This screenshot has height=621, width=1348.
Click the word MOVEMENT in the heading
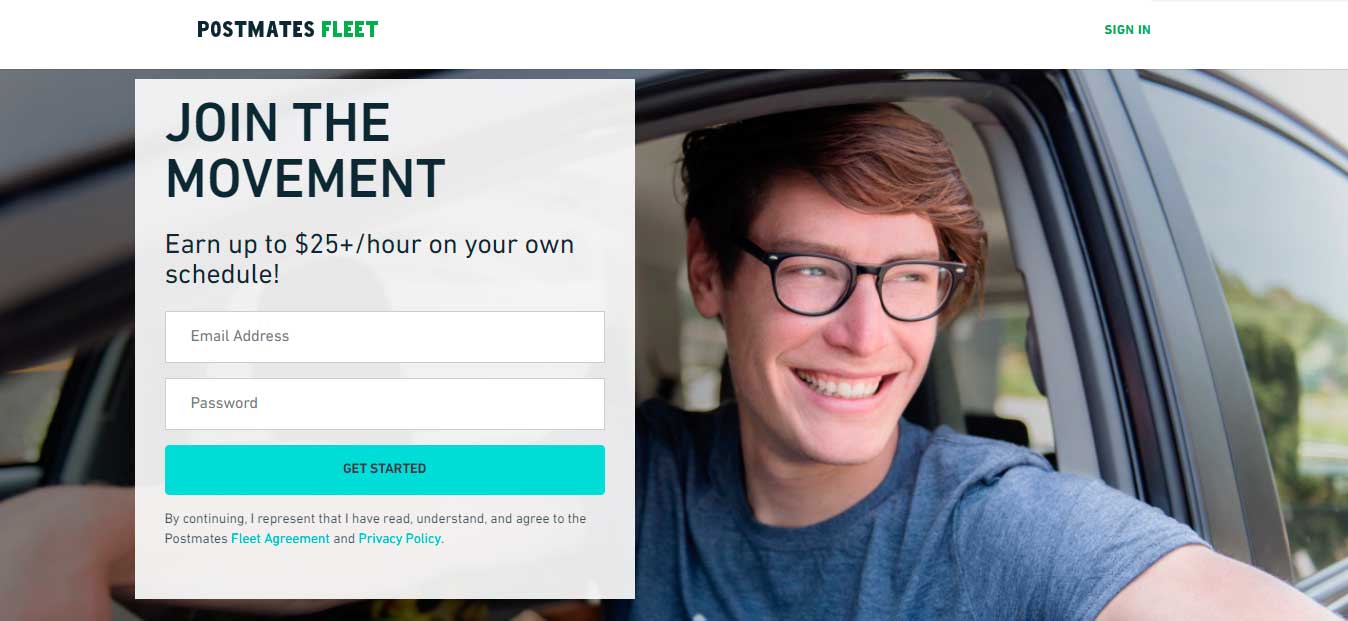coord(305,178)
